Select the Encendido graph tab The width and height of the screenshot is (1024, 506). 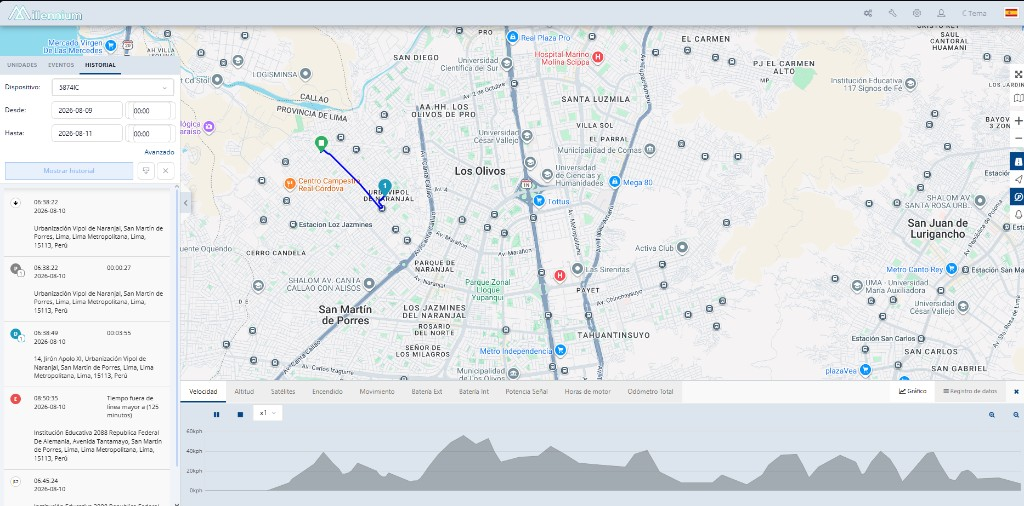[327, 392]
